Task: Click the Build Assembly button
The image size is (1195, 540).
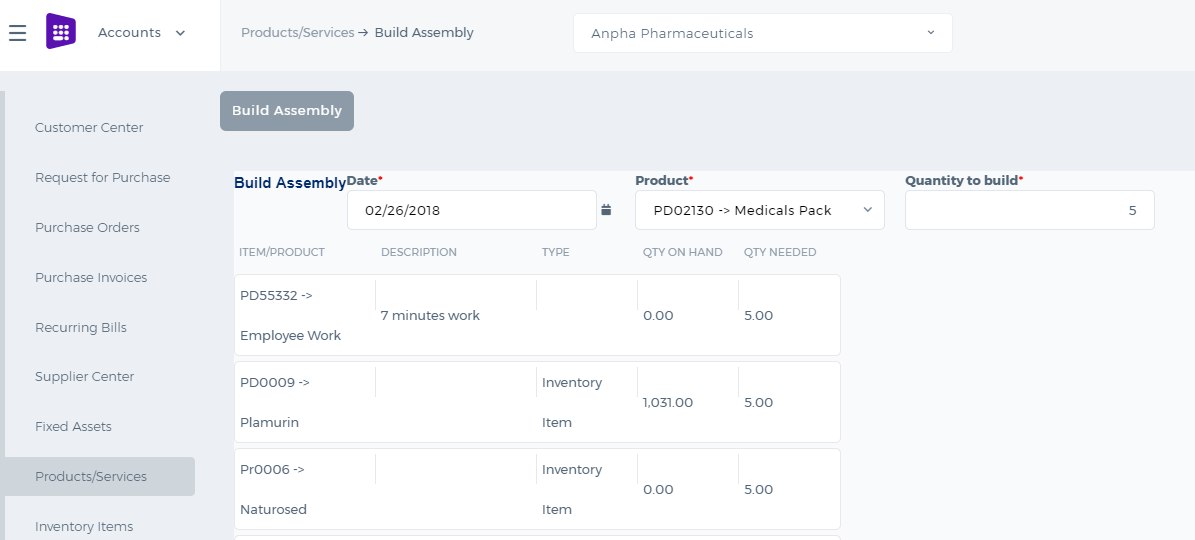Action: 287,111
